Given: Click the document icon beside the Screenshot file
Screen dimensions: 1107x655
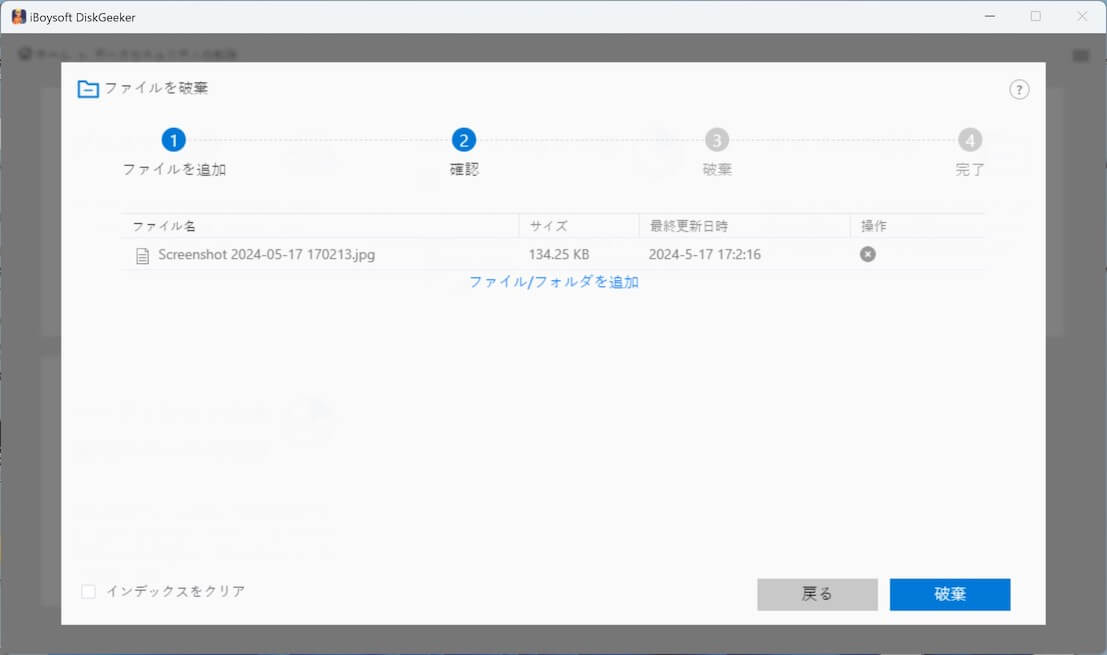Looking at the screenshot, I should [x=142, y=256].
